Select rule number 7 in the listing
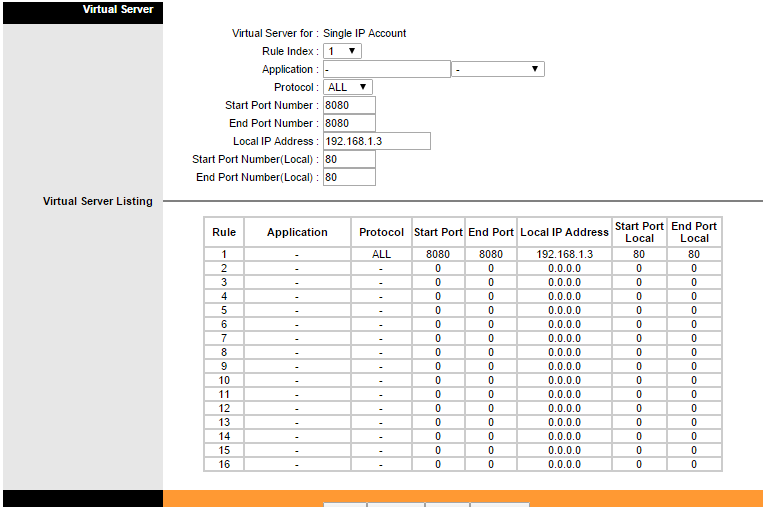 click(224, 338)
